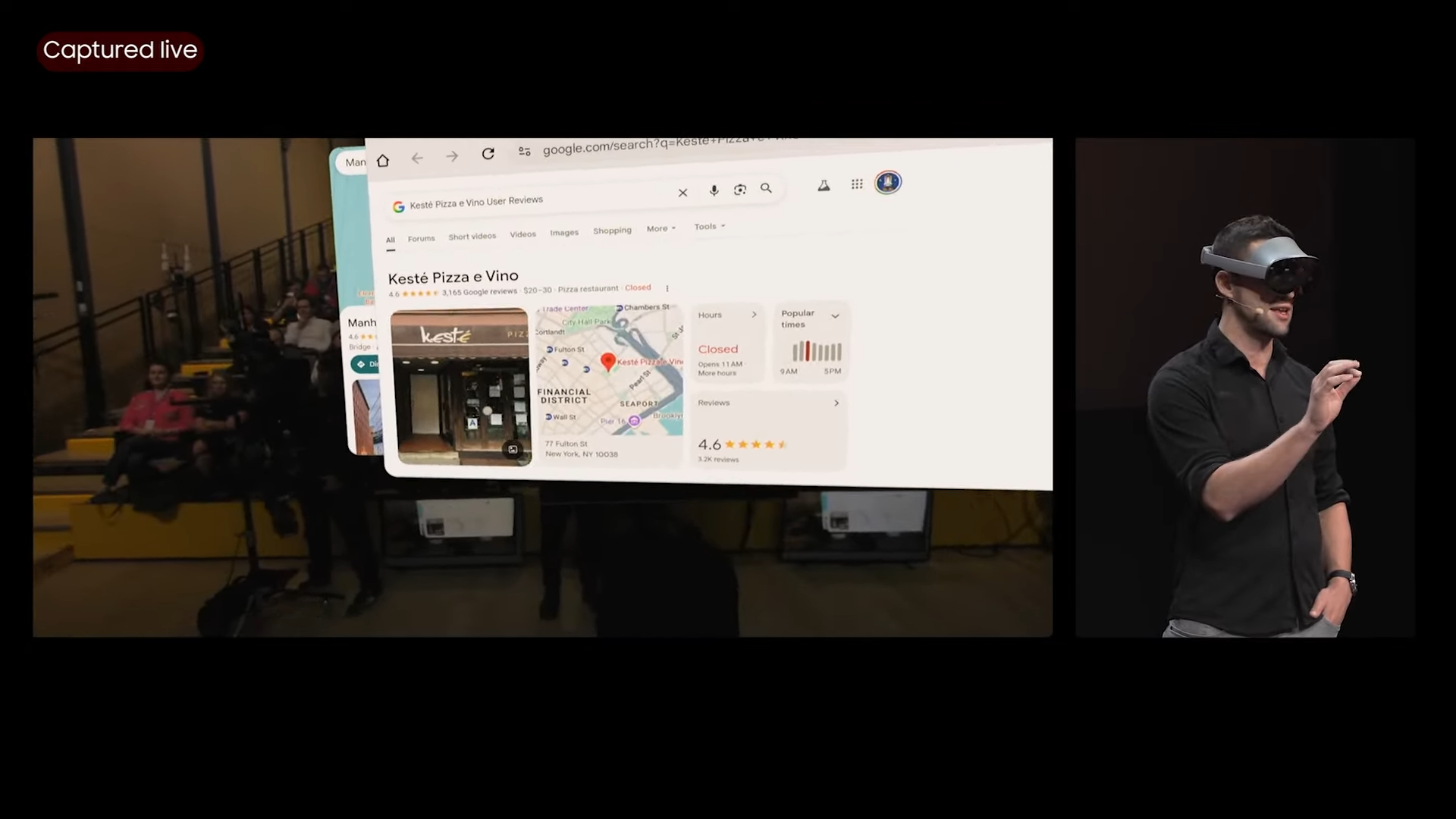1456x819 pixels.
Task: Collapse the Popular times panel via its chevron
Action: pos(836,315)
